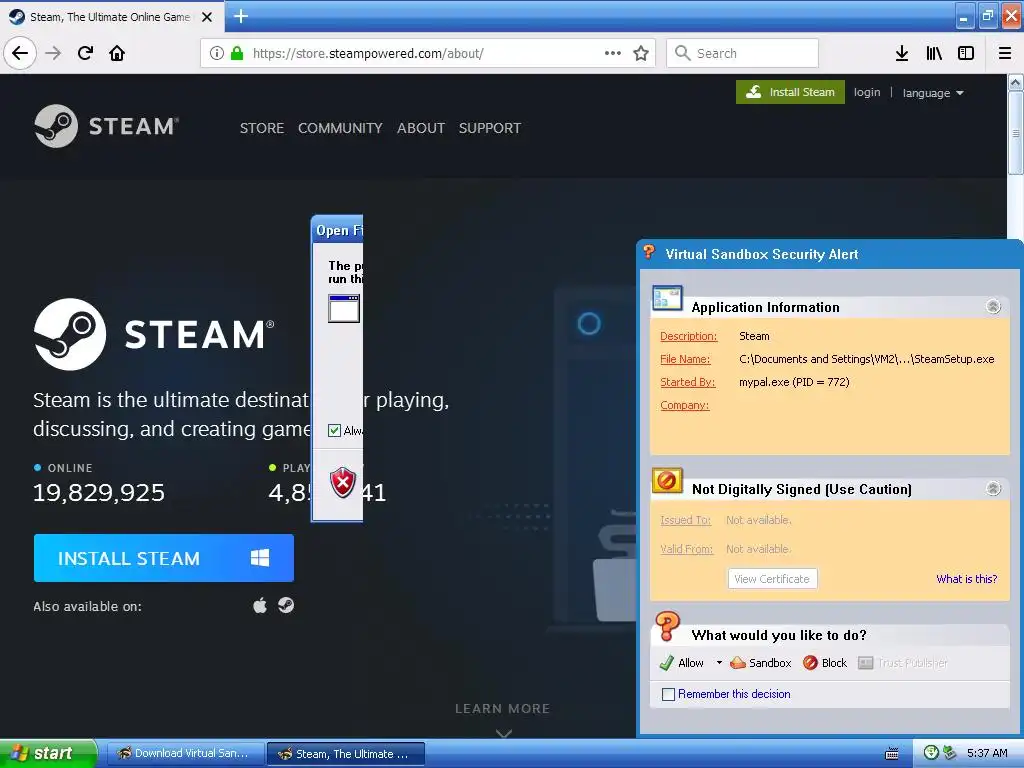Click the Company label link

click(x=684, y=406)
